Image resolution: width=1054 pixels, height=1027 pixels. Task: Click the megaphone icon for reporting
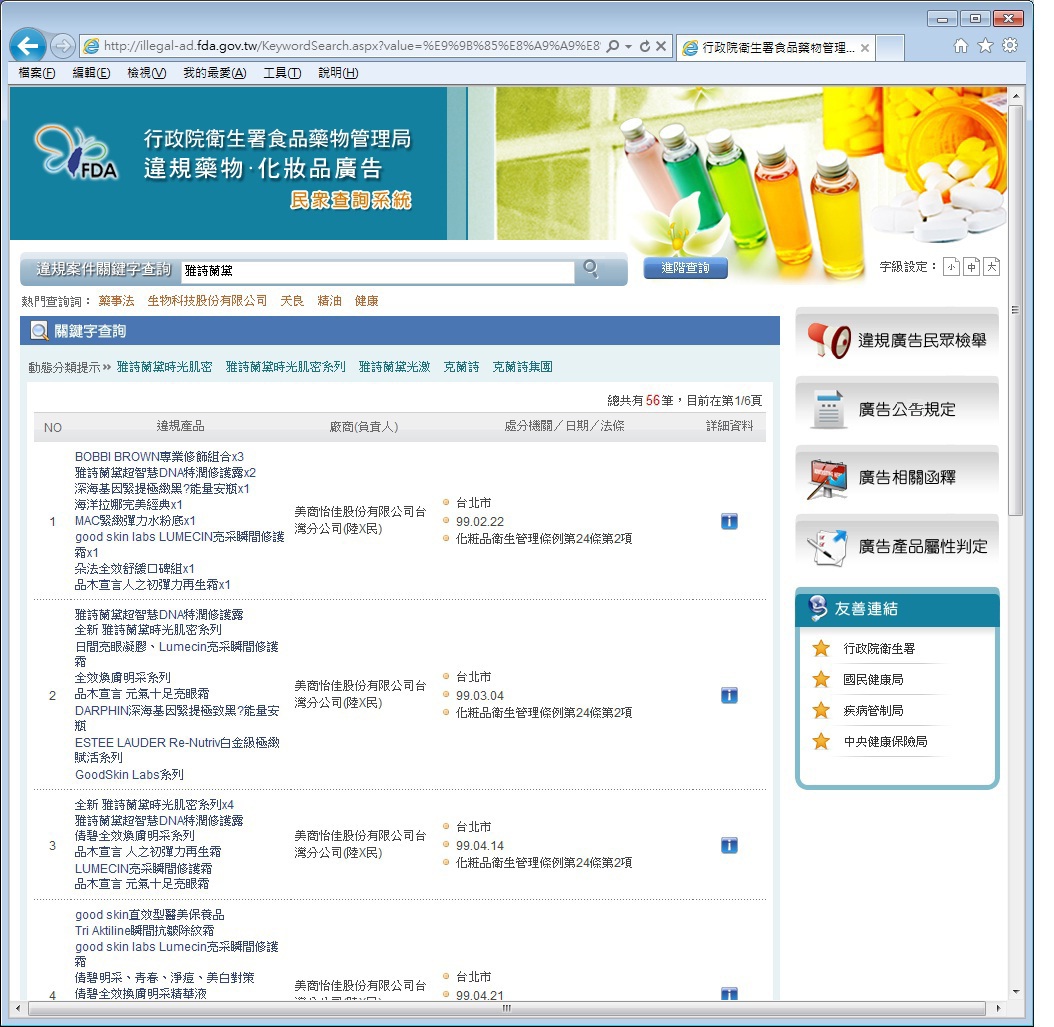coord(828,340)
